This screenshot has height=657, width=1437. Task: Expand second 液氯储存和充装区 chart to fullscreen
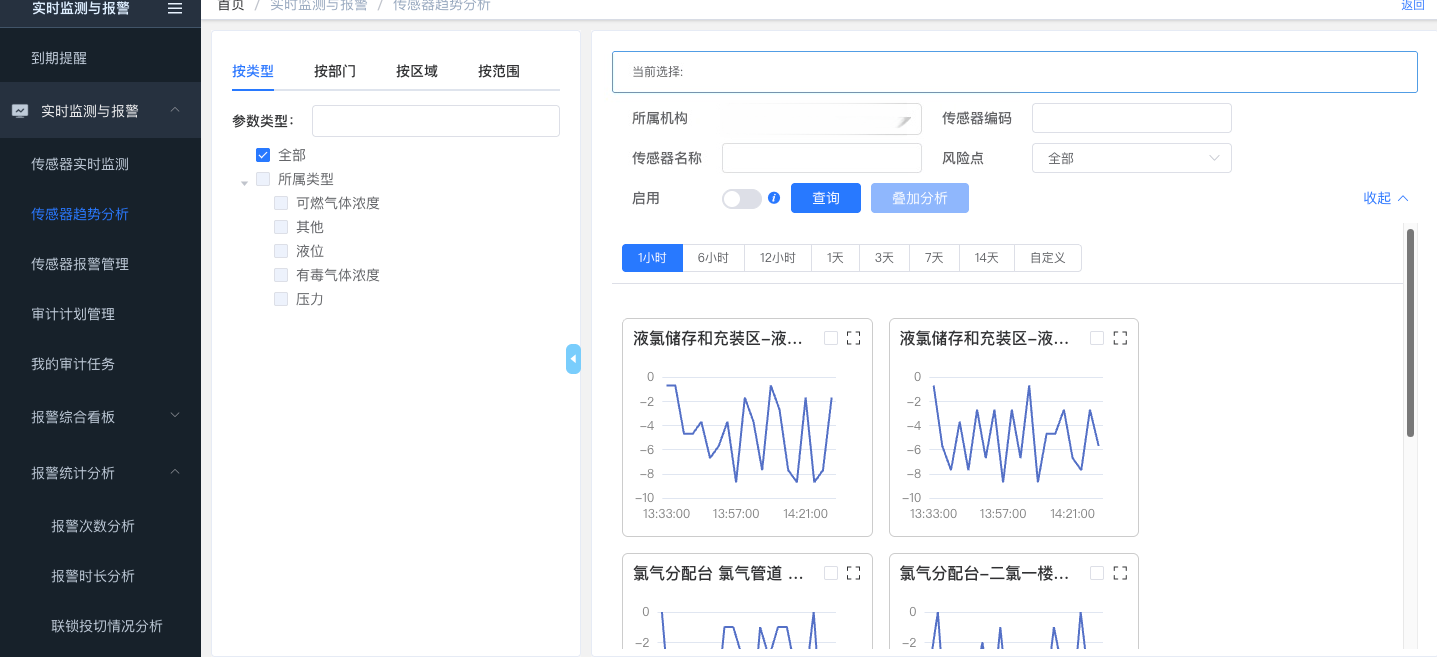[x=1120, y=338]
